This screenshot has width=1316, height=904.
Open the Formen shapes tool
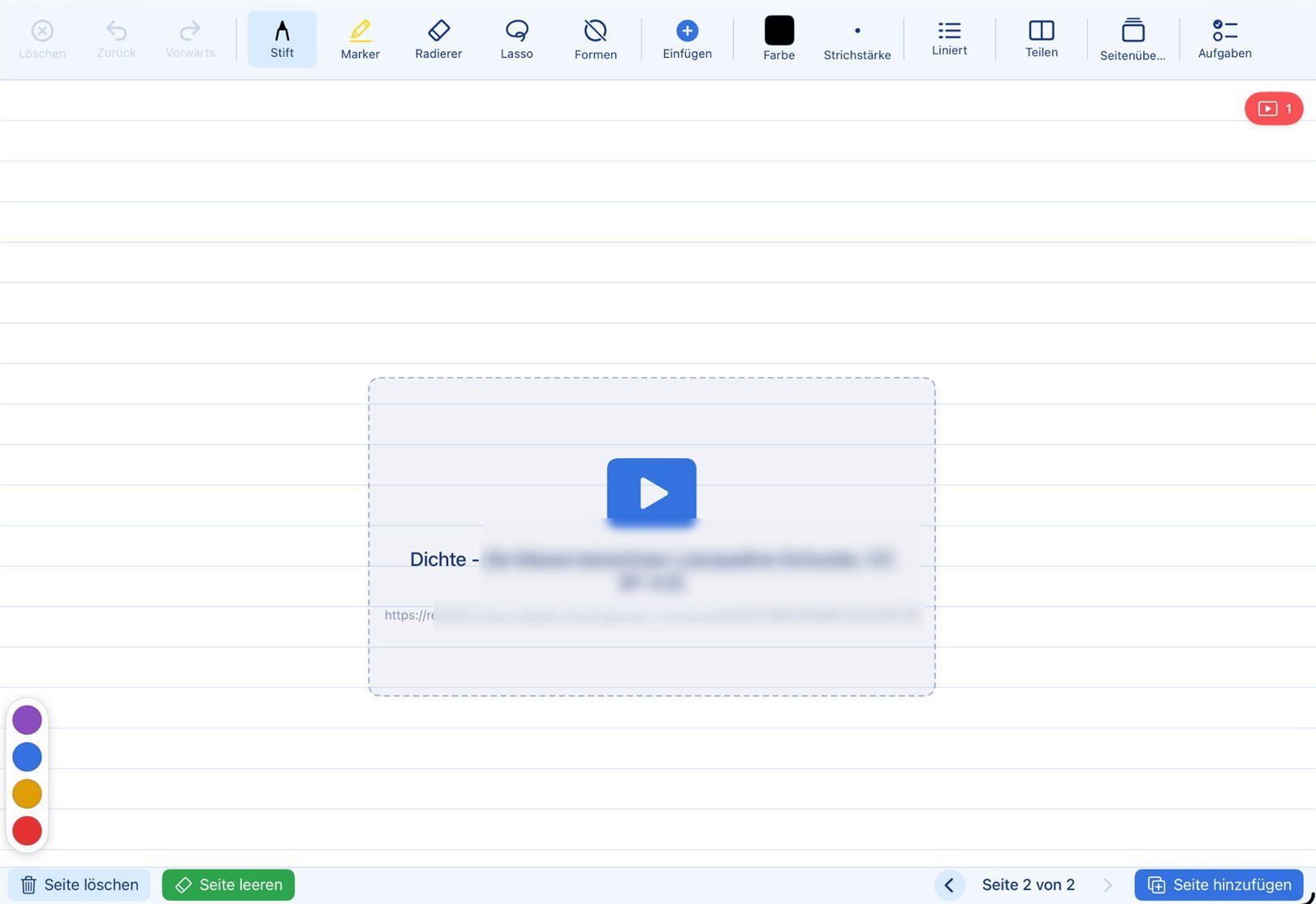[x=595, y=39]
